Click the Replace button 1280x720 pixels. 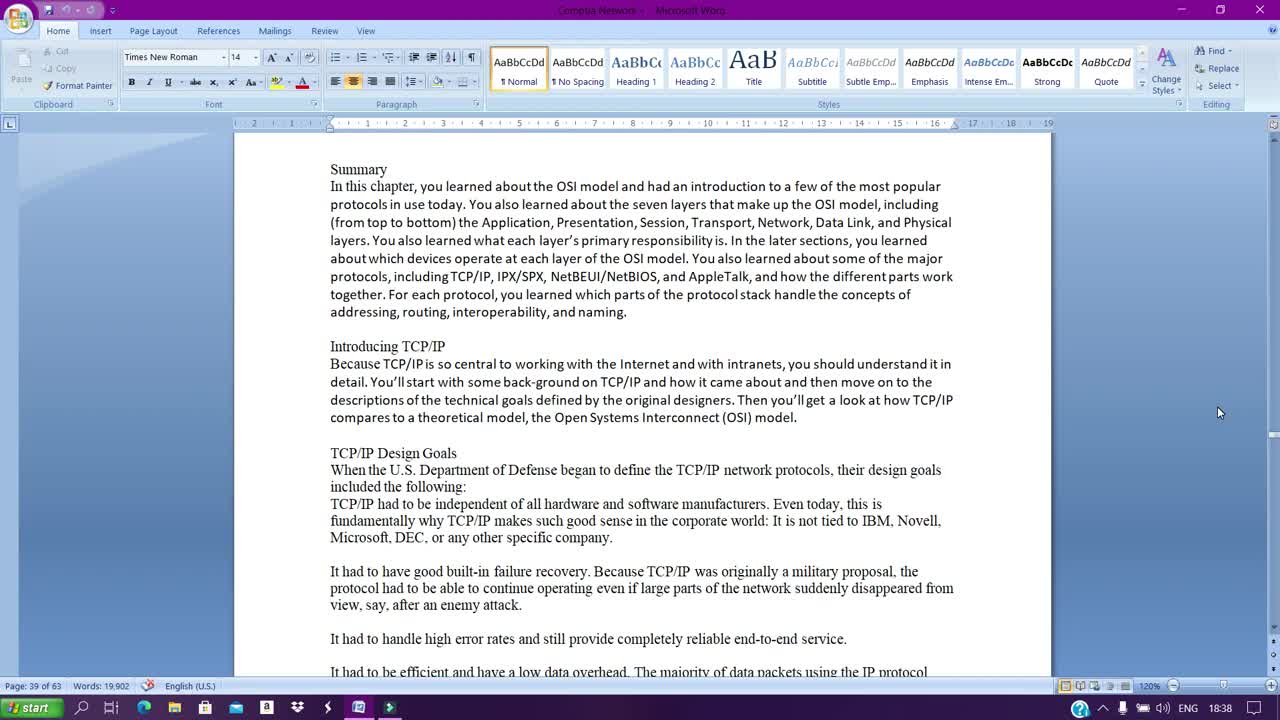coord(1216,68)
